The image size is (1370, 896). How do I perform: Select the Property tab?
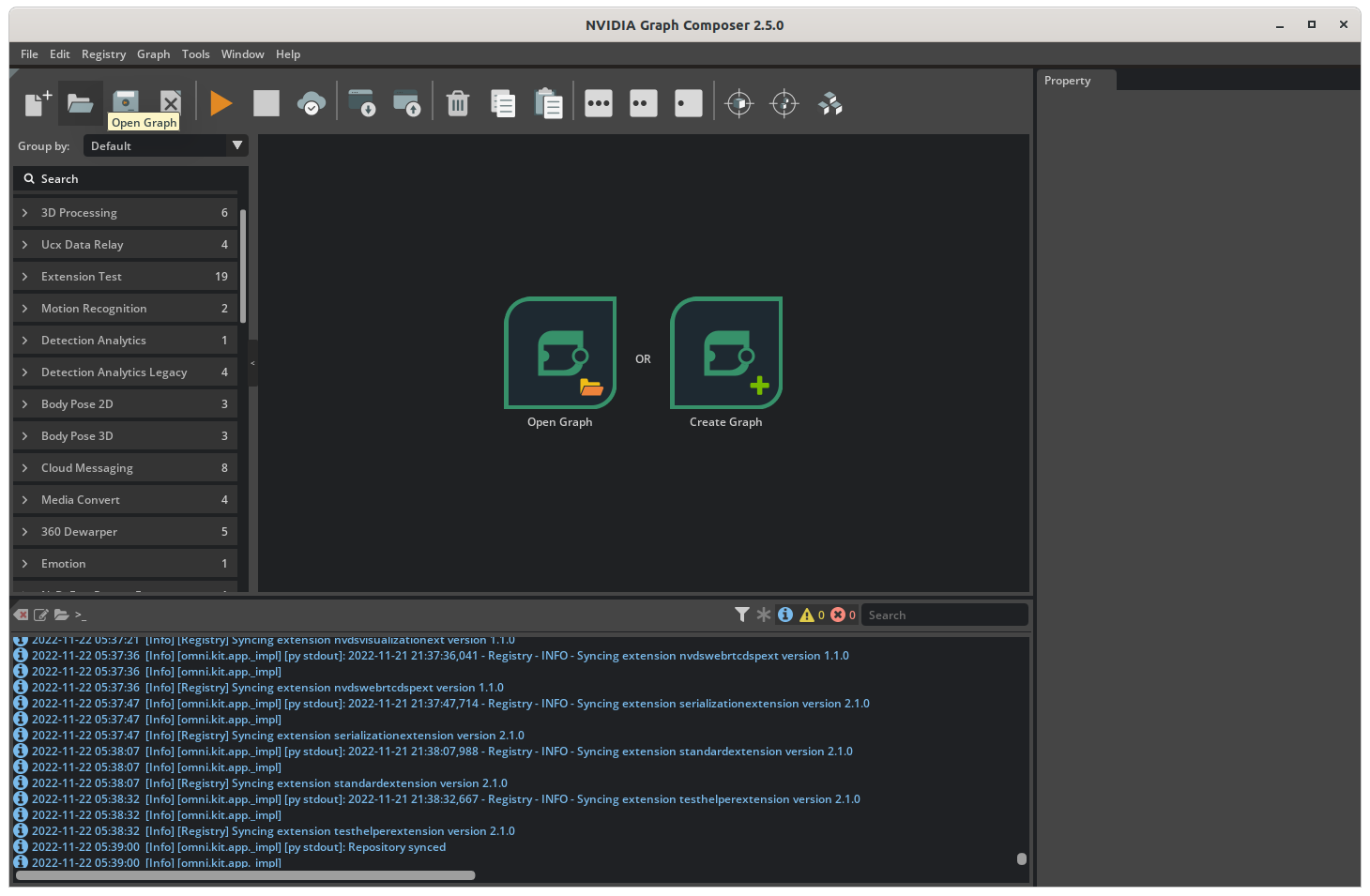click(1076, 81)
